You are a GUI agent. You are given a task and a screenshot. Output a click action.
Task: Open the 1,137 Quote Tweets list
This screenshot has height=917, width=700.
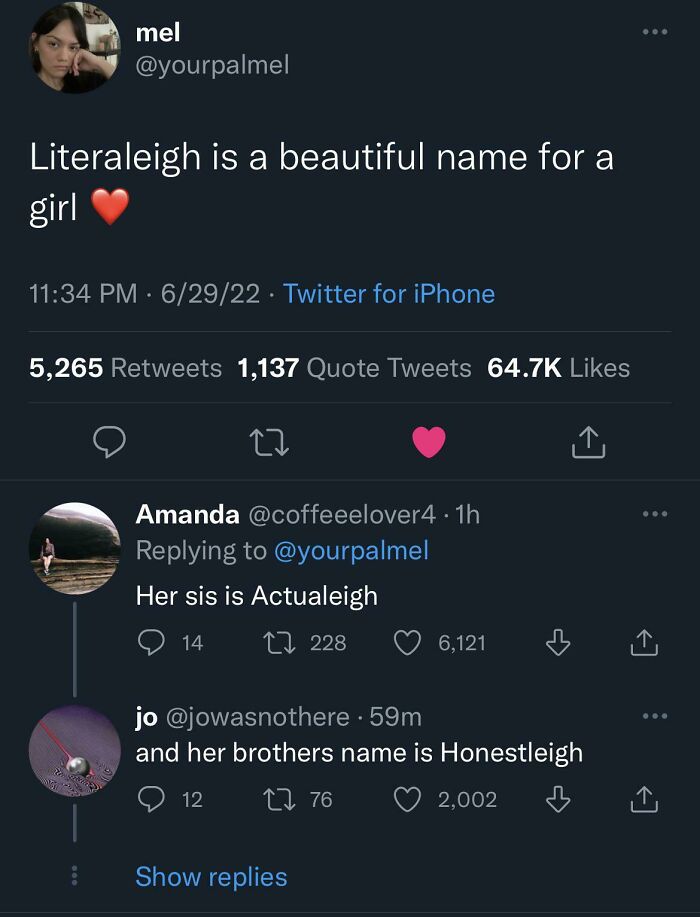353,368
